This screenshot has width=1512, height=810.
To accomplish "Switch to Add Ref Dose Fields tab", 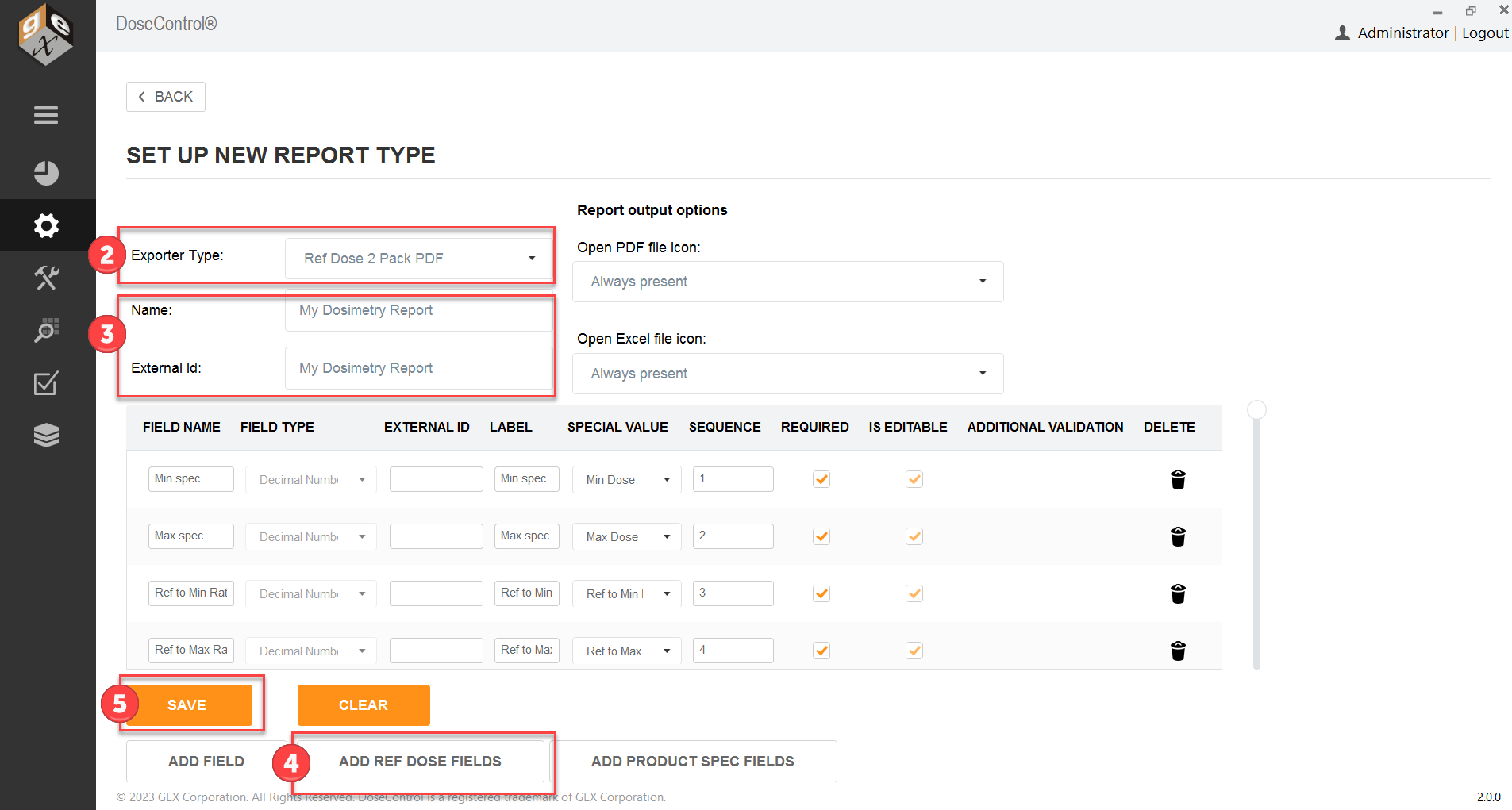I will [x=420, y=762].
